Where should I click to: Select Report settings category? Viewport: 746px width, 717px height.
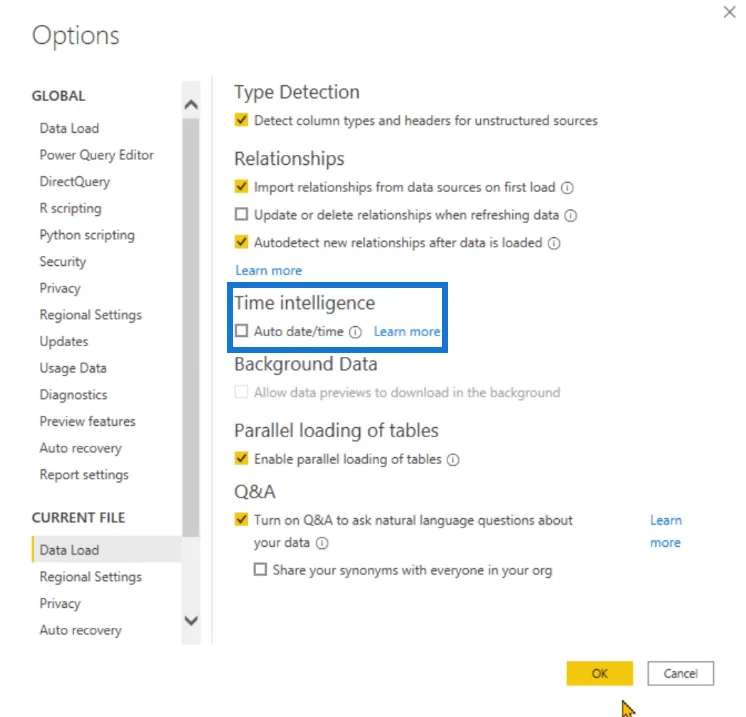84,475
